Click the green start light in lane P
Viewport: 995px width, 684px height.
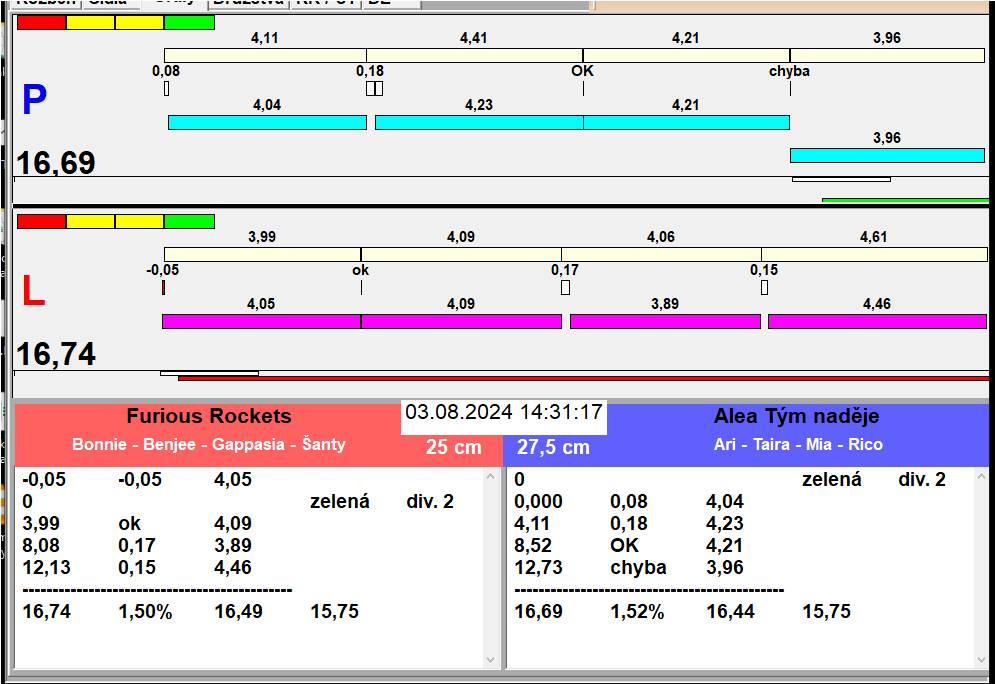pos(189,22)
